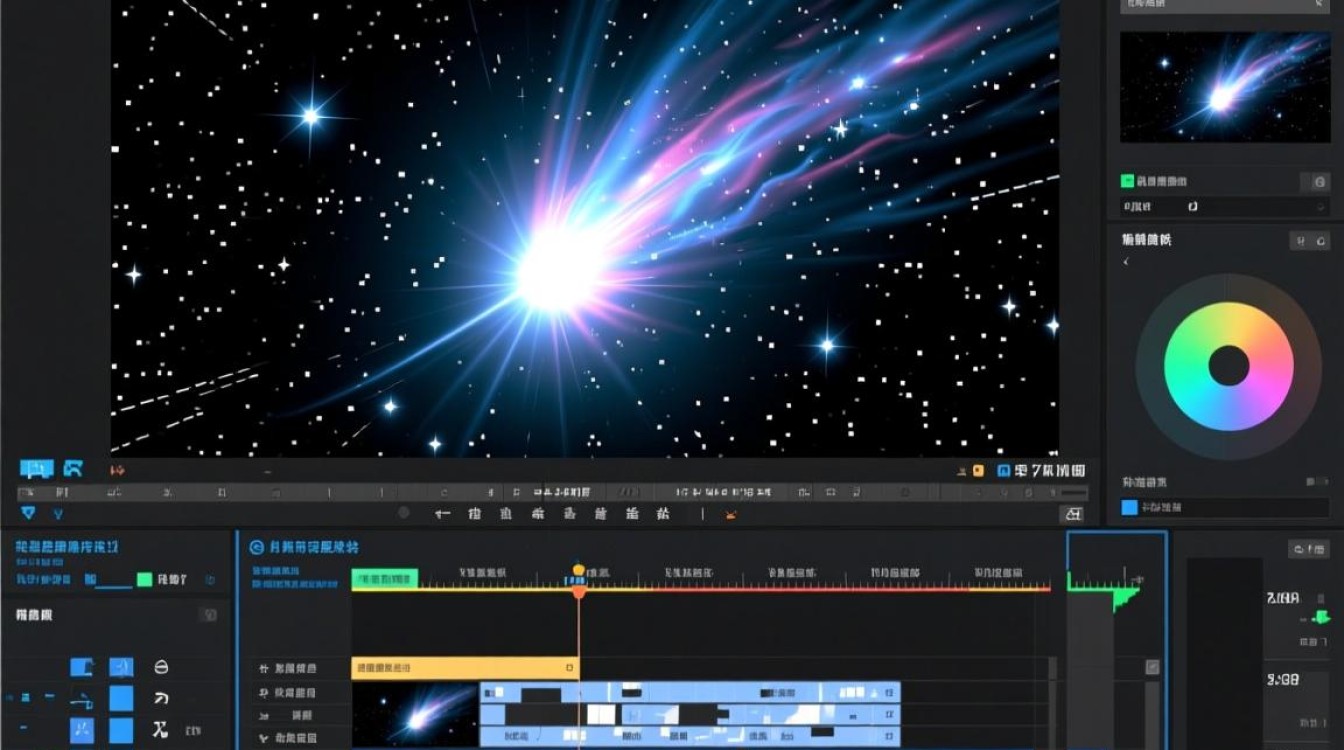Click the dark center of the color wheel
This screenshot has width=1344, height=750.
1229,367
